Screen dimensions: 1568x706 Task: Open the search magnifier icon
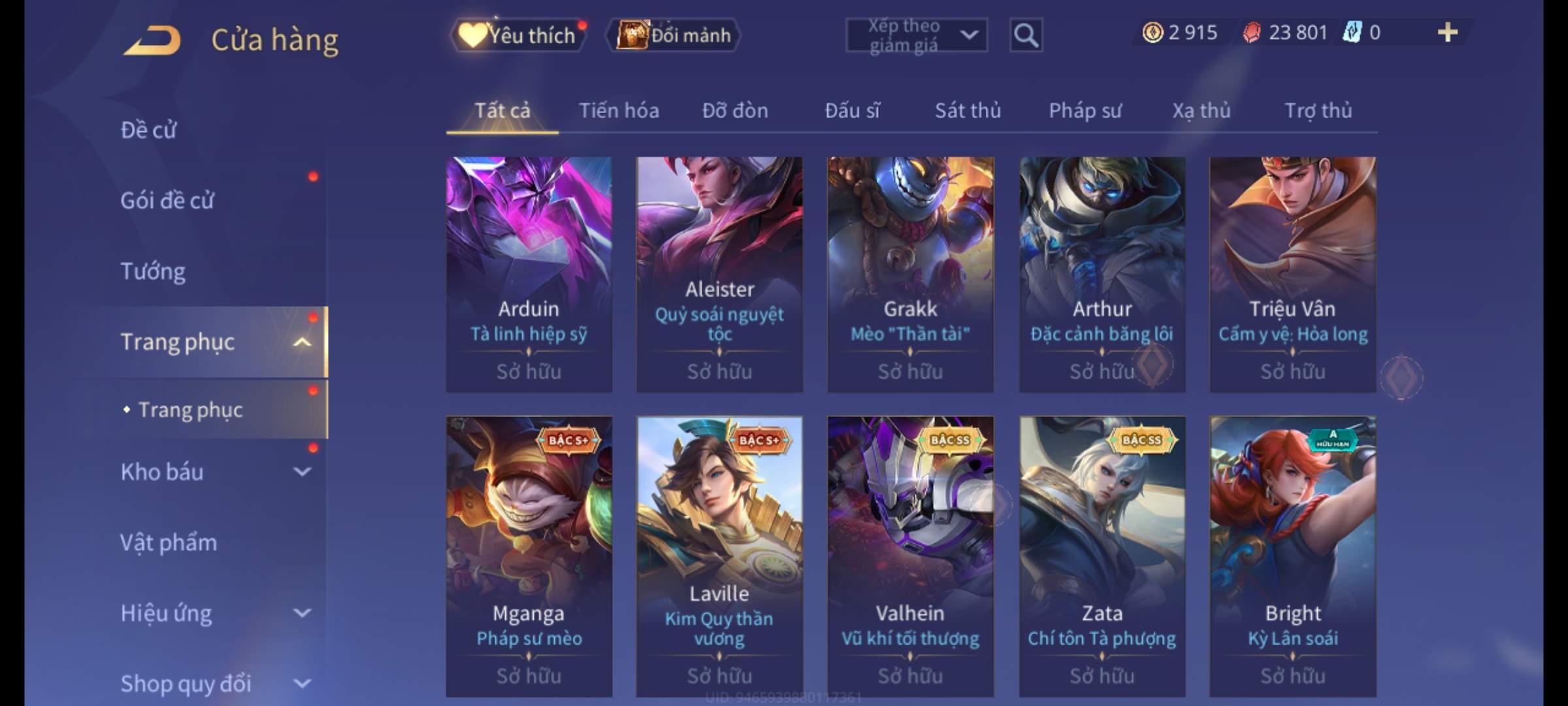click(x=1026, y=35)
